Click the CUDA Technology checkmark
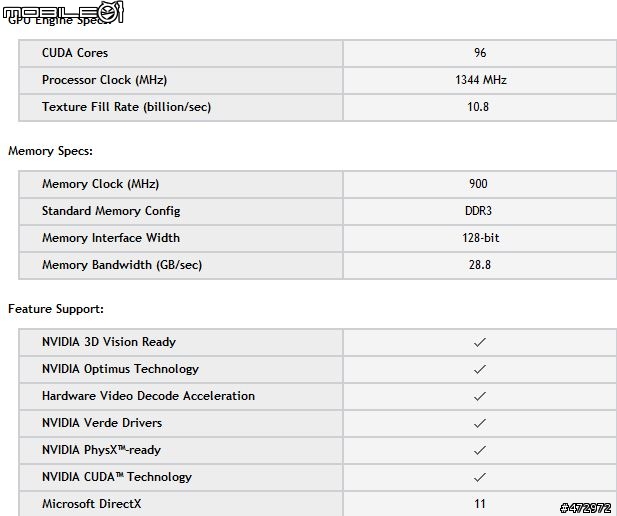617x516 pixels. coord(480,477)
